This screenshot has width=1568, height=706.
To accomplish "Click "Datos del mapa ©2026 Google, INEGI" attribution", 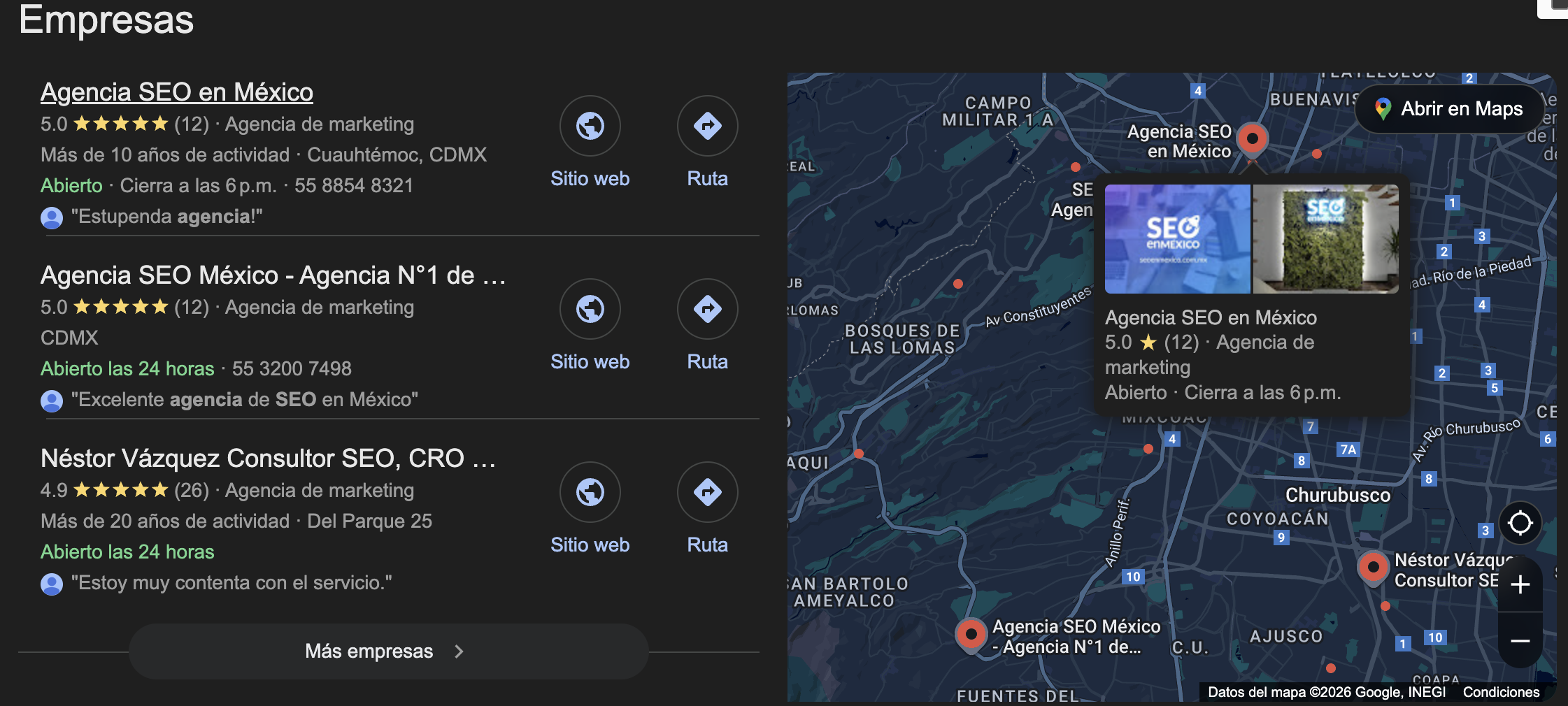I will (1327, 692).
